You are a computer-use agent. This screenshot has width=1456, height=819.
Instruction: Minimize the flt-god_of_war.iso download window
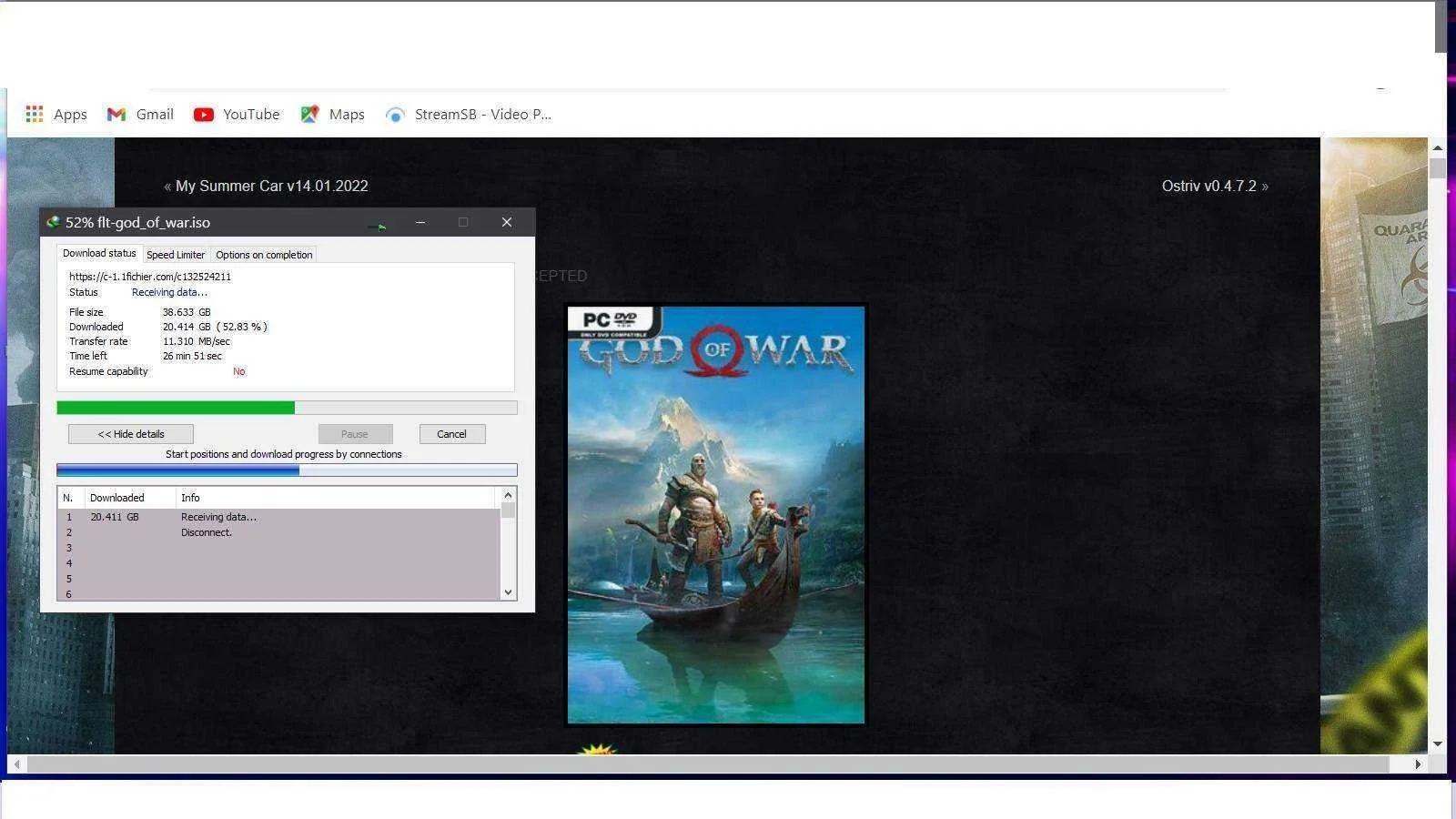pos(420,222)
